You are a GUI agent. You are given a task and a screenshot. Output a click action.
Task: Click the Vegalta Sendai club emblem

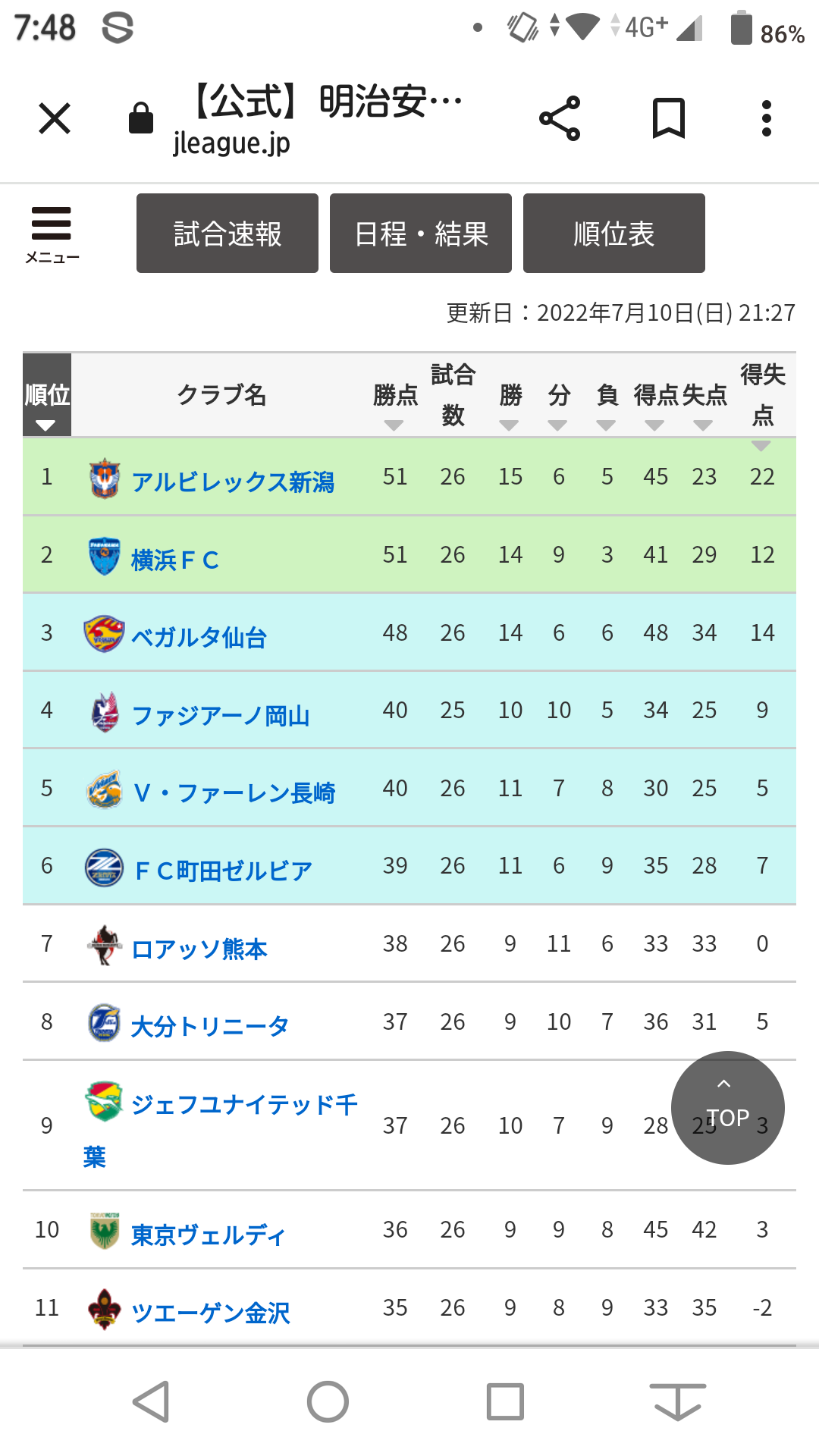[104, 634]
